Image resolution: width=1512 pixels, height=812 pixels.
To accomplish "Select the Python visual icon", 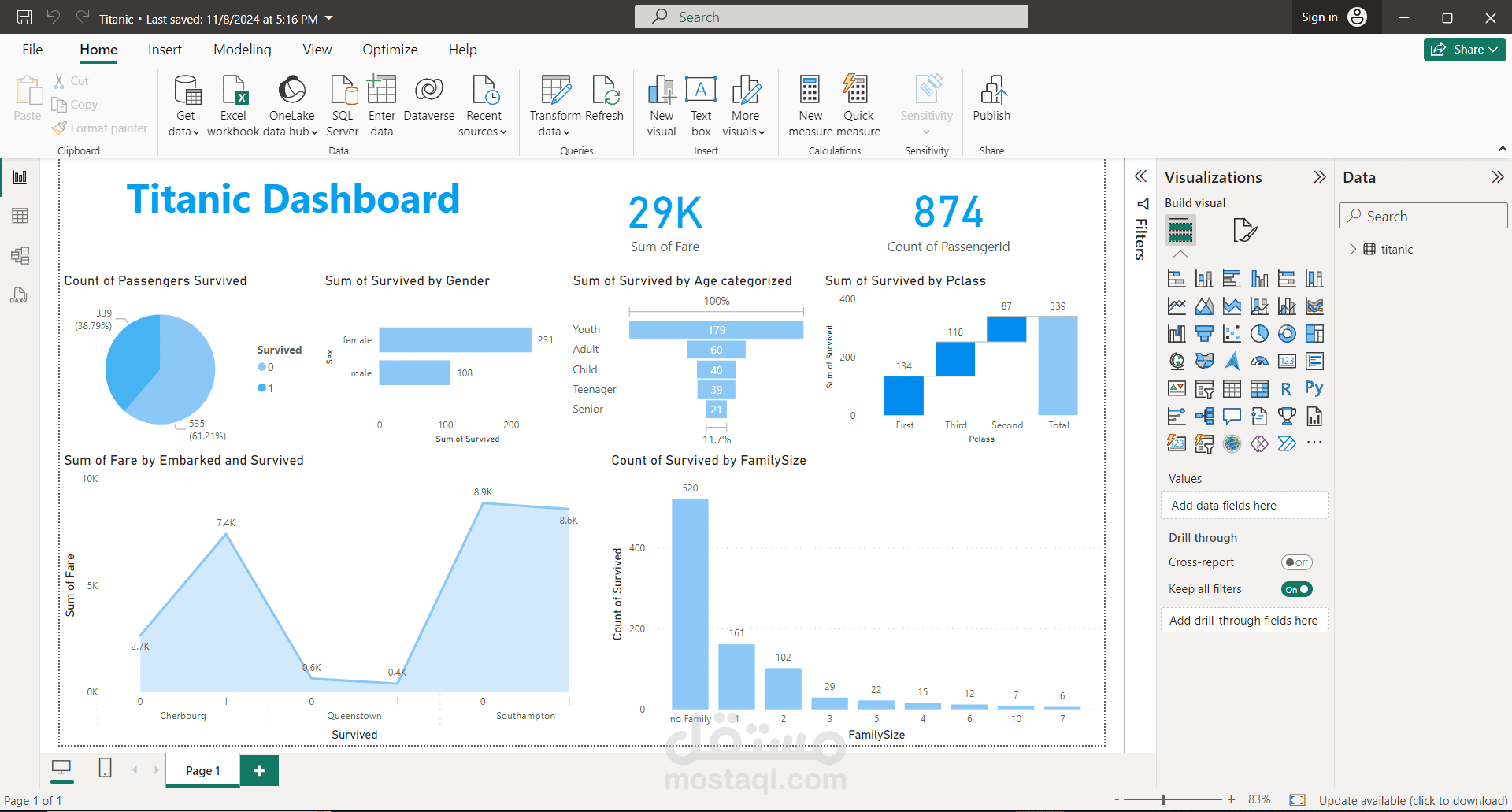I will 1314,388.
